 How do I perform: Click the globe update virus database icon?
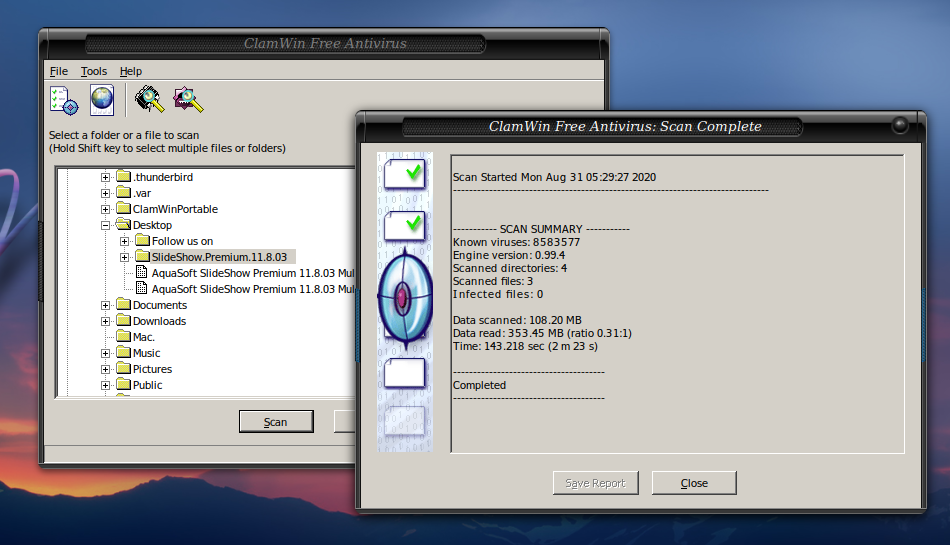click(102, 100)
